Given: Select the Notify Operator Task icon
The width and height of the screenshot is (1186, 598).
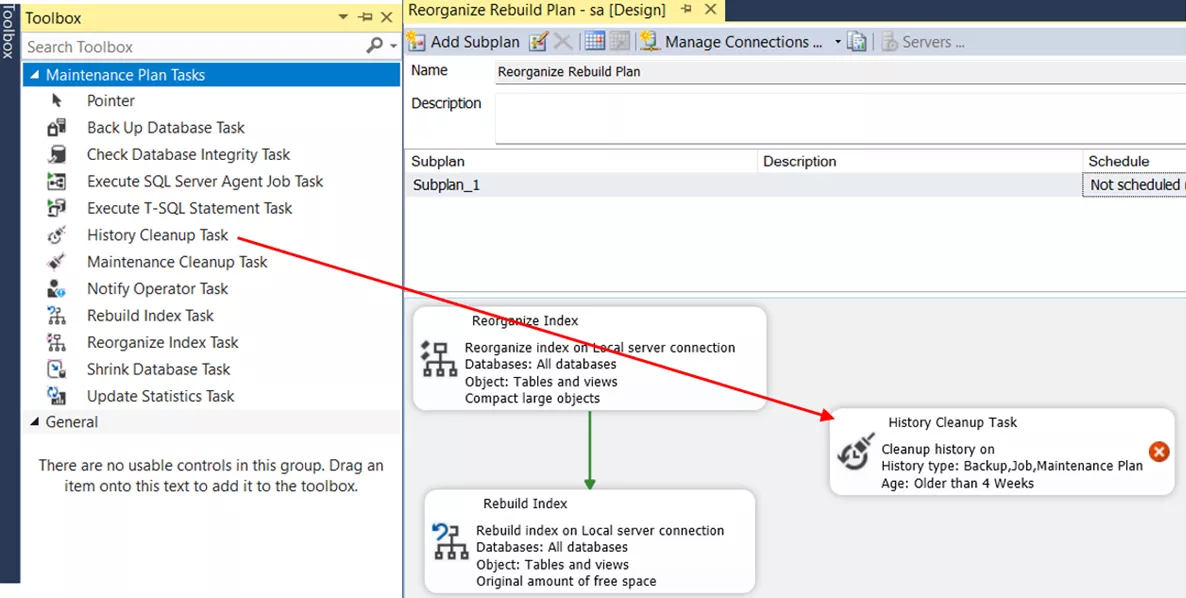Looking at the screenshot, I should coord(57,289).
